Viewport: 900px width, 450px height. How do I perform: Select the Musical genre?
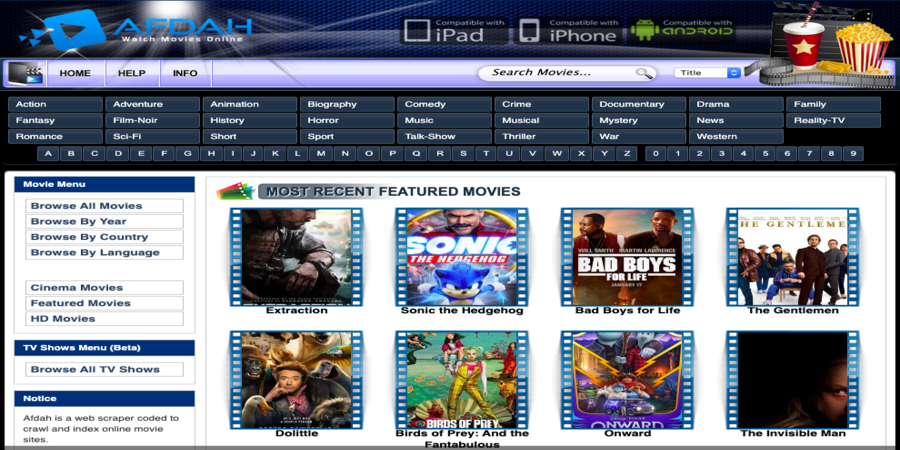coord(542,121)
